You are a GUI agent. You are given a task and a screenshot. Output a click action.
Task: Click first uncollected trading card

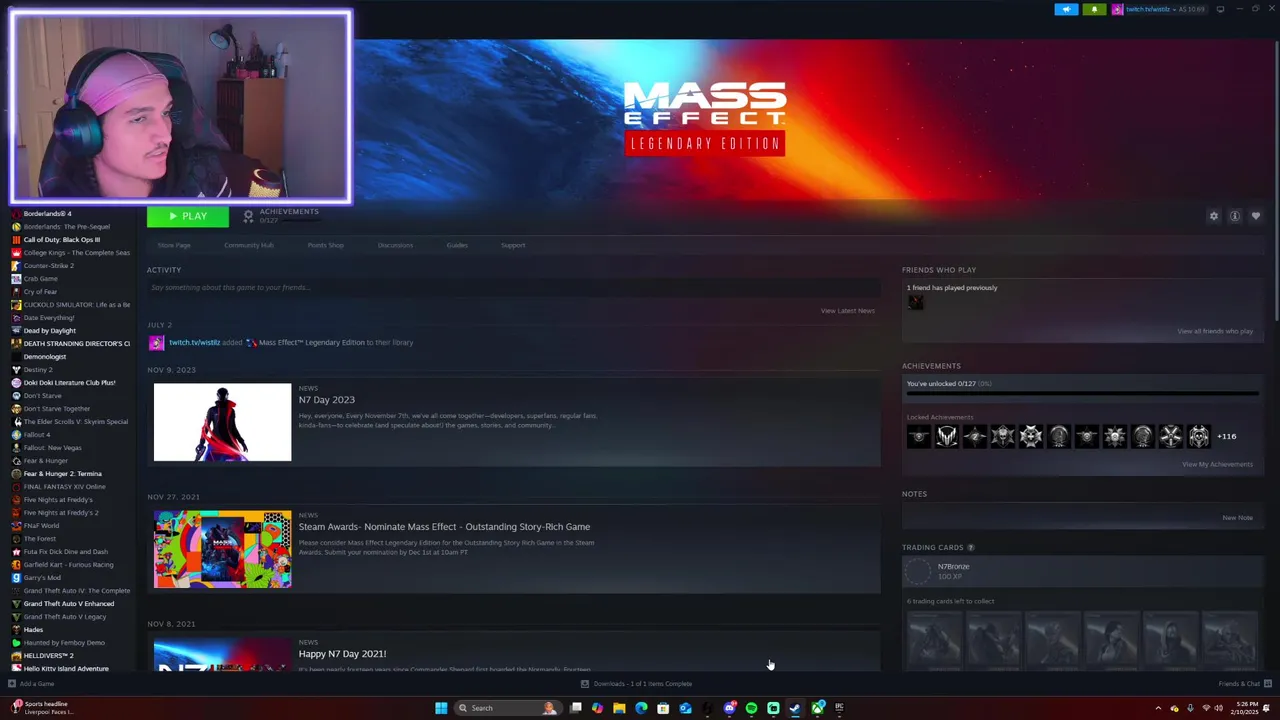(934, 639)
